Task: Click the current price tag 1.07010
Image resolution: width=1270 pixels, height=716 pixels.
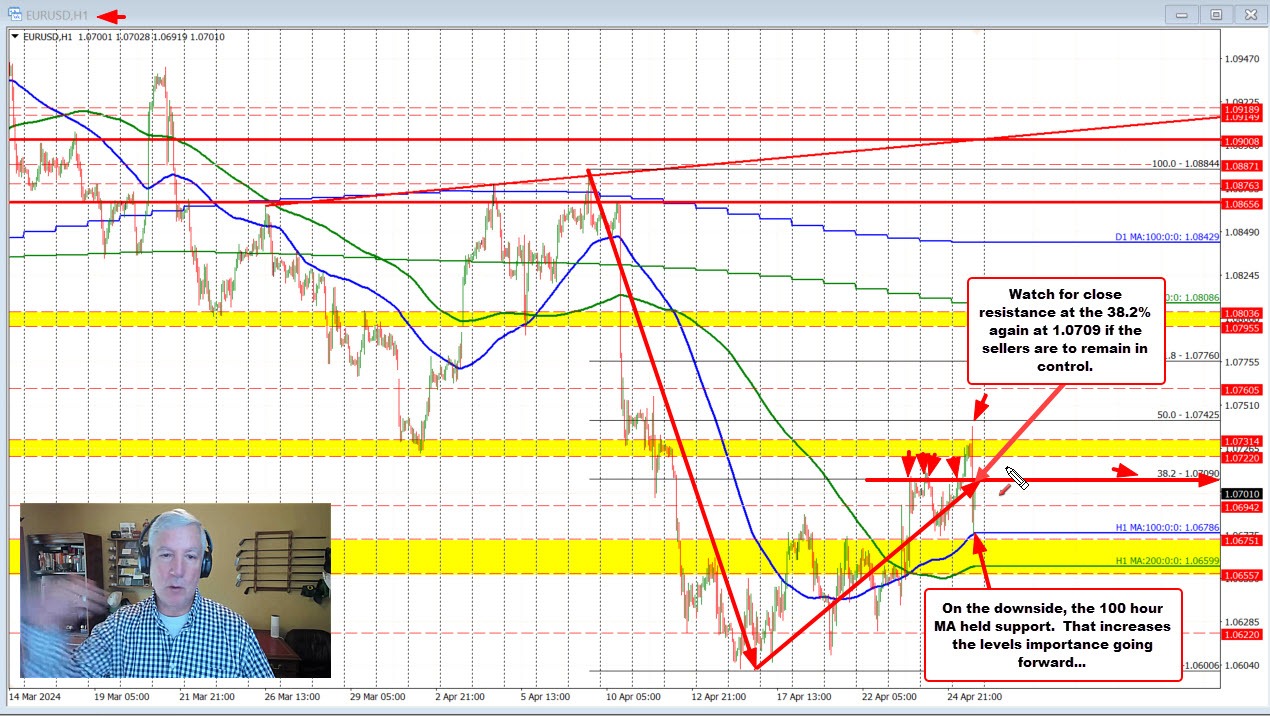Action: click(1242, 493)
